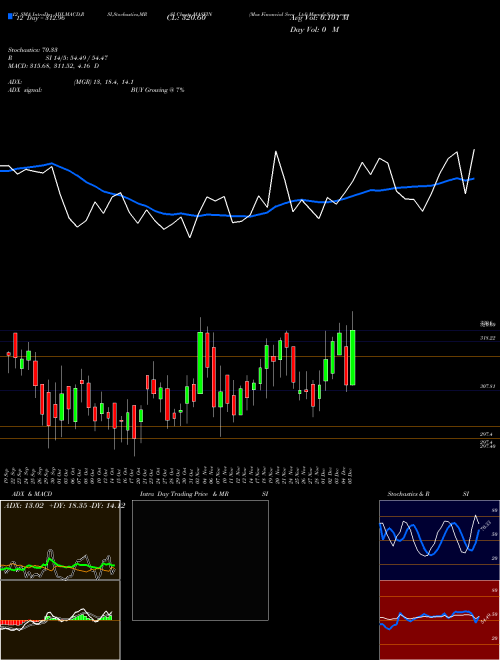500x660 pixels.
Task: Open the red RSI mini chart
Action: (439, 620)
